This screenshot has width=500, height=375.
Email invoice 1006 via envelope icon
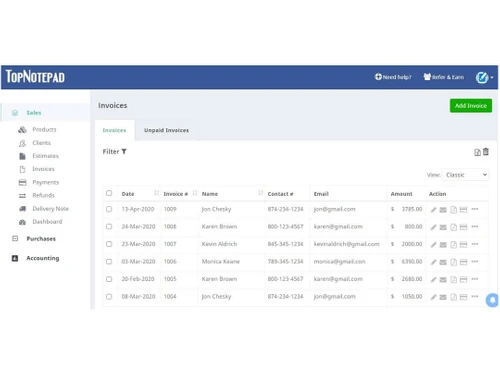tap(443, 262)
